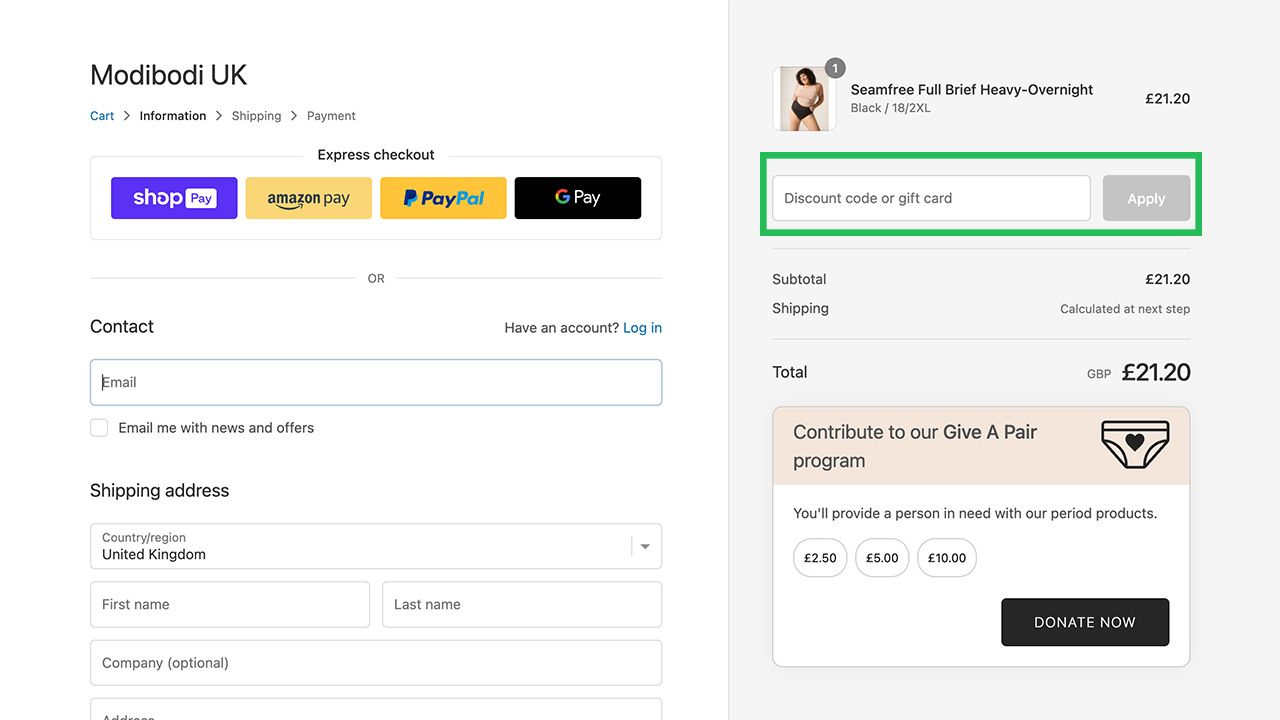Screen dimensions: 1280x720
Task: Click the quantity badge on product image
Action: 835,68
